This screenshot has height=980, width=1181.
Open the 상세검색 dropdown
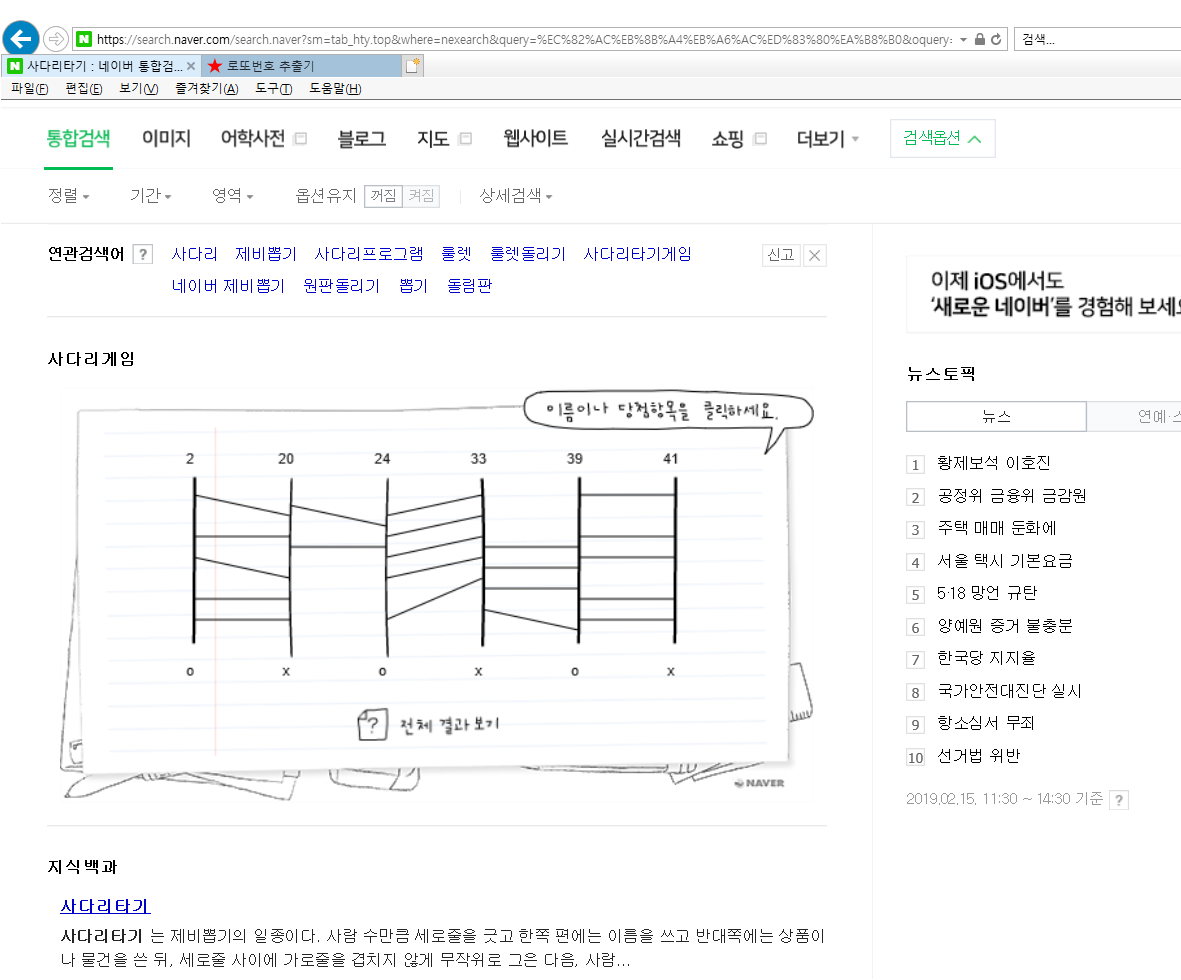click(515, 196)
